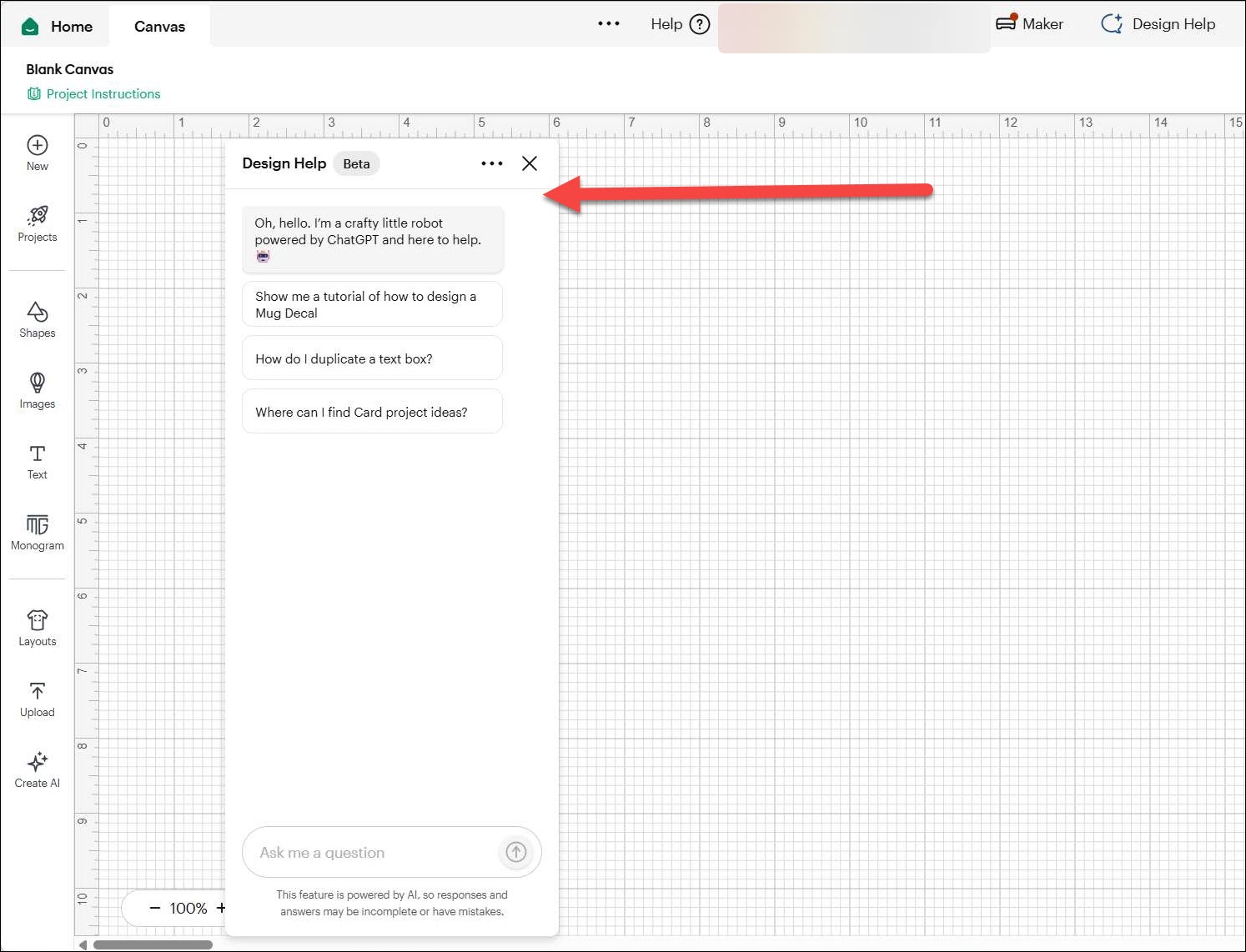1246x952 pixels.
Task: Open the Layouts shirt icon
Action: click(38, 620)
